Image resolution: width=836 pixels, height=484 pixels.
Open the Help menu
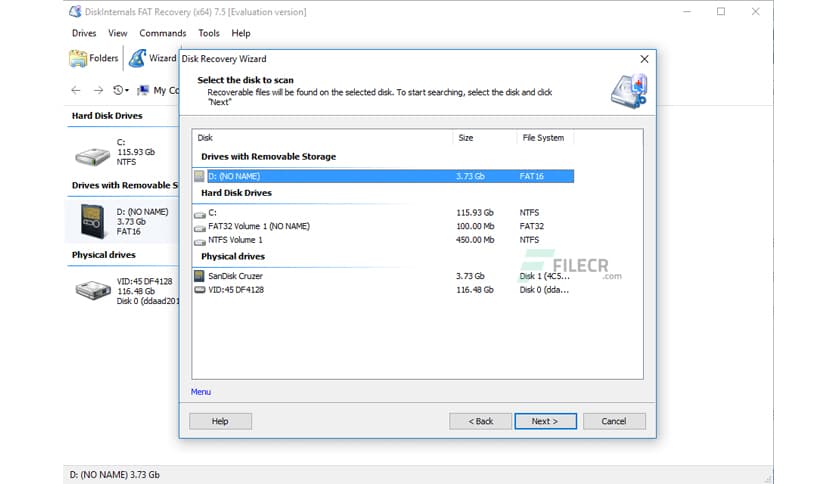click(240, 33)
